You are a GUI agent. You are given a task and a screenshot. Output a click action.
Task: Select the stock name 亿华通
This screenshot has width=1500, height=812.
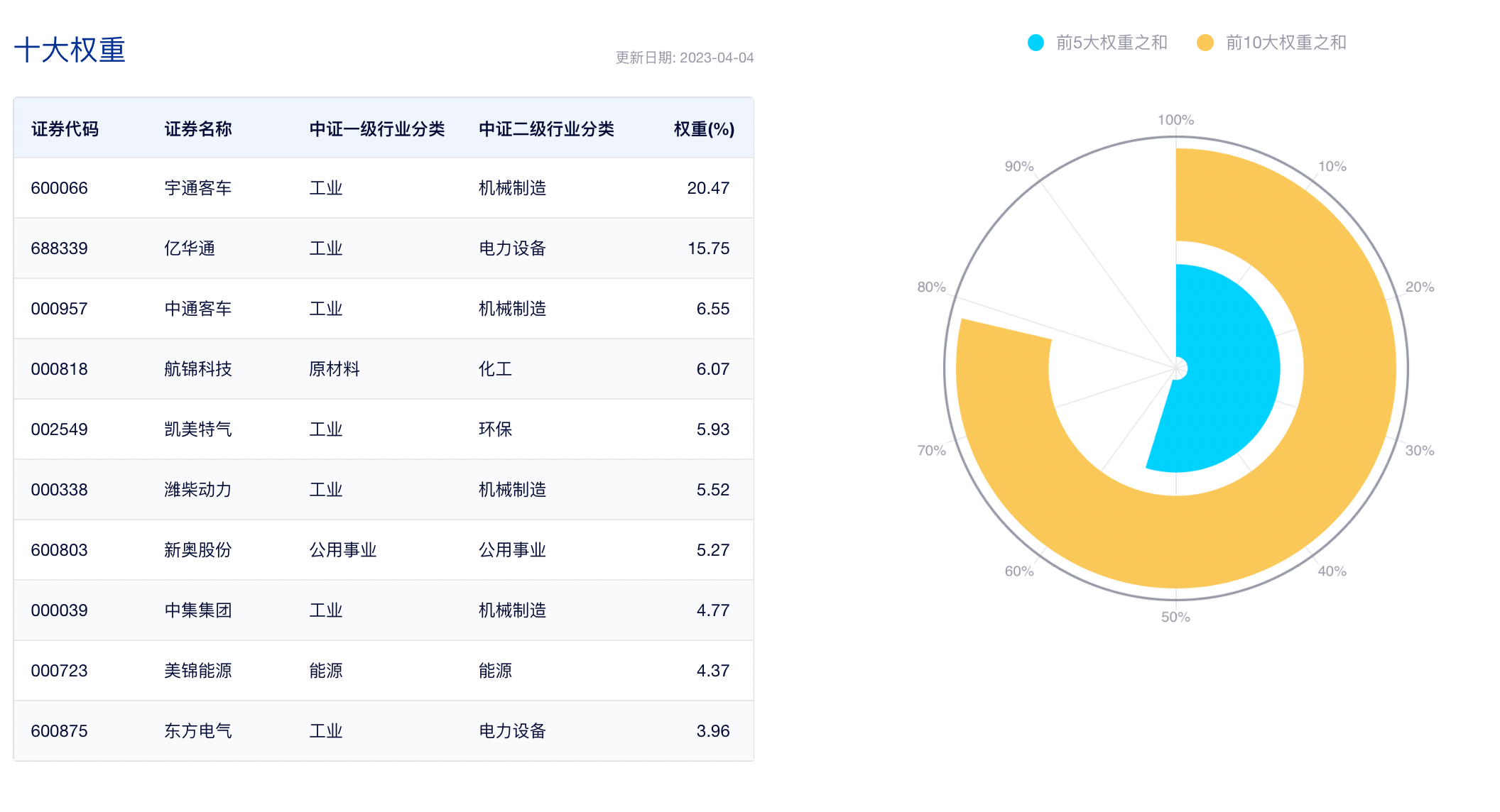190,248
